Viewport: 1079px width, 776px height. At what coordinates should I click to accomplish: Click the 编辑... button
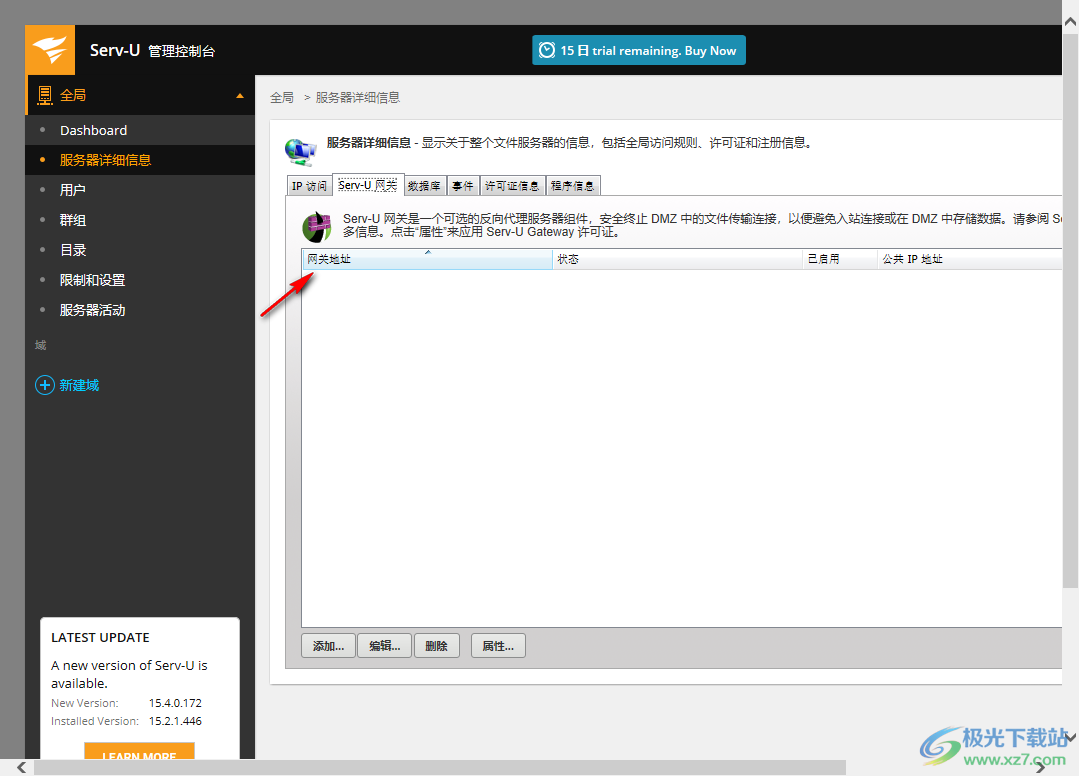tap(385, 646)
